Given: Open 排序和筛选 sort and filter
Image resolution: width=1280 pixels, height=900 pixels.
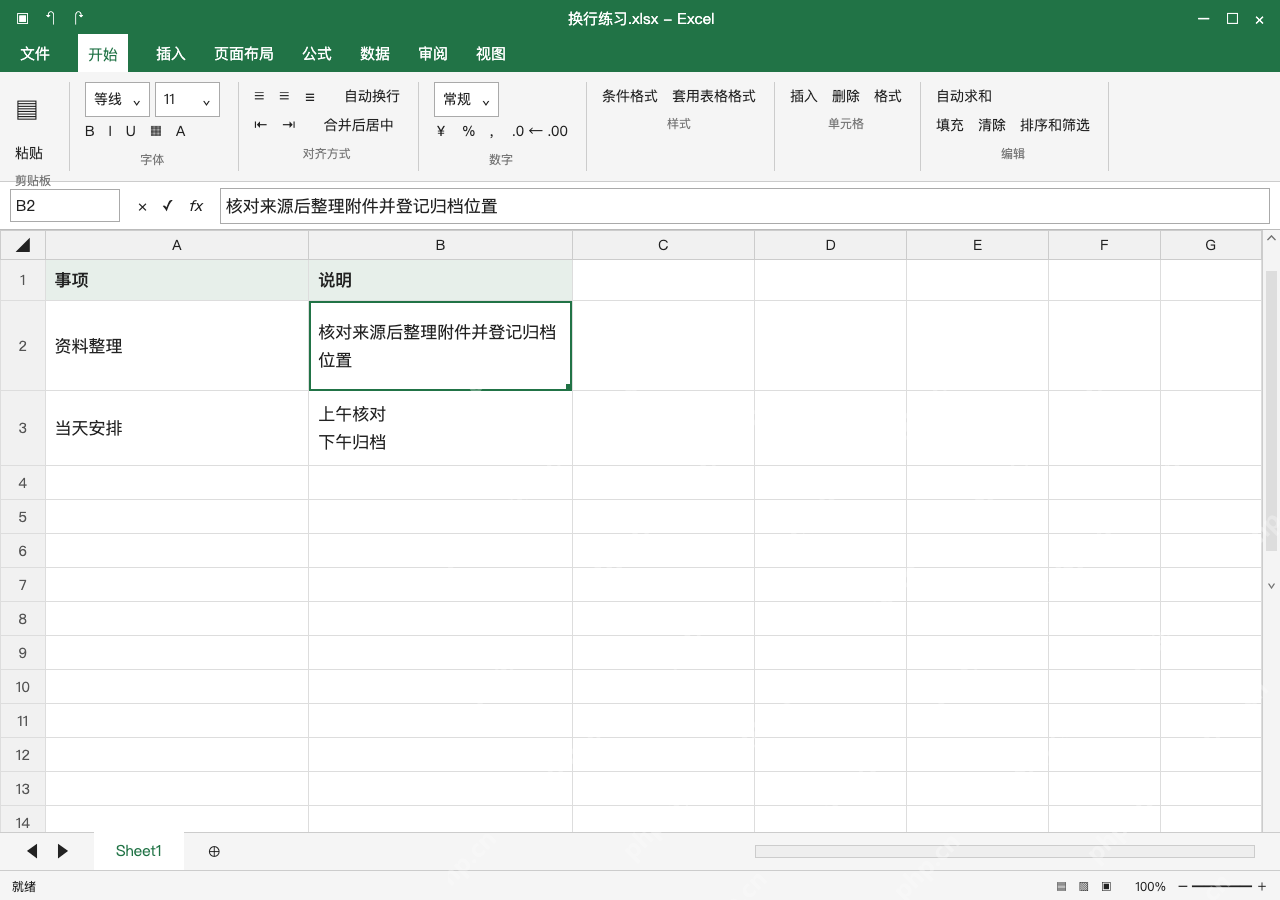Looking at the screenshot, I should point(1055,125).
